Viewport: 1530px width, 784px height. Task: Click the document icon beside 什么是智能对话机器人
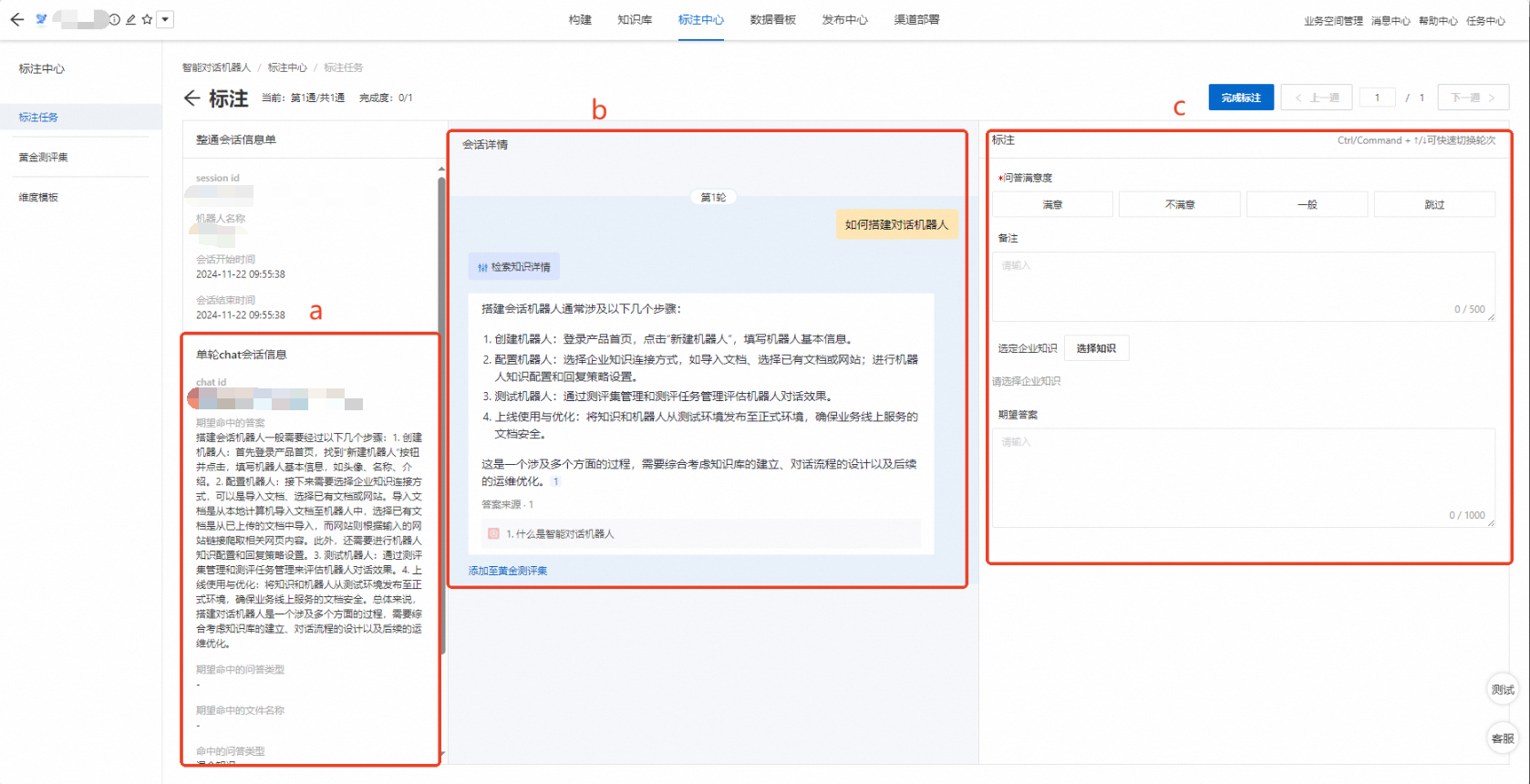(x=493, y=534)
